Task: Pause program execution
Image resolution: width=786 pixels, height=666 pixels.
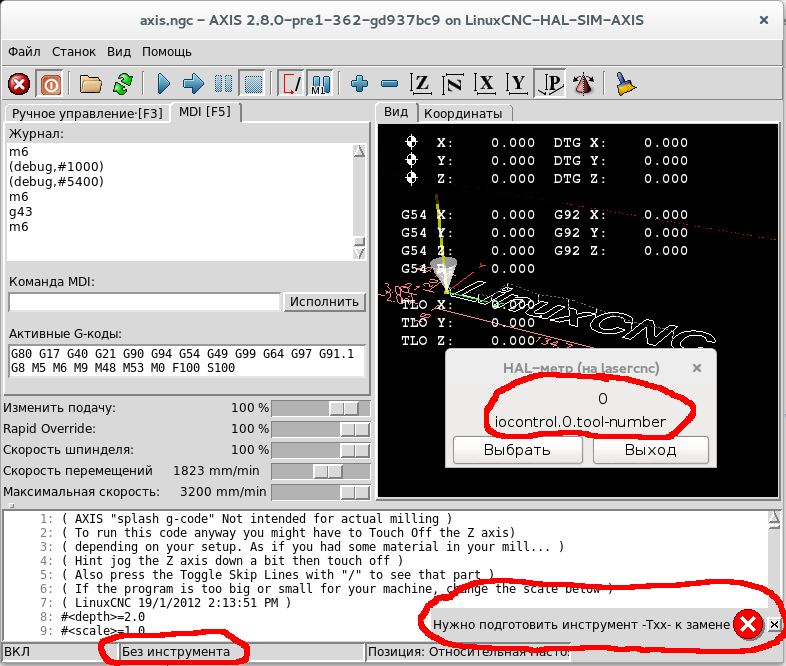Action: coord(223,84)
